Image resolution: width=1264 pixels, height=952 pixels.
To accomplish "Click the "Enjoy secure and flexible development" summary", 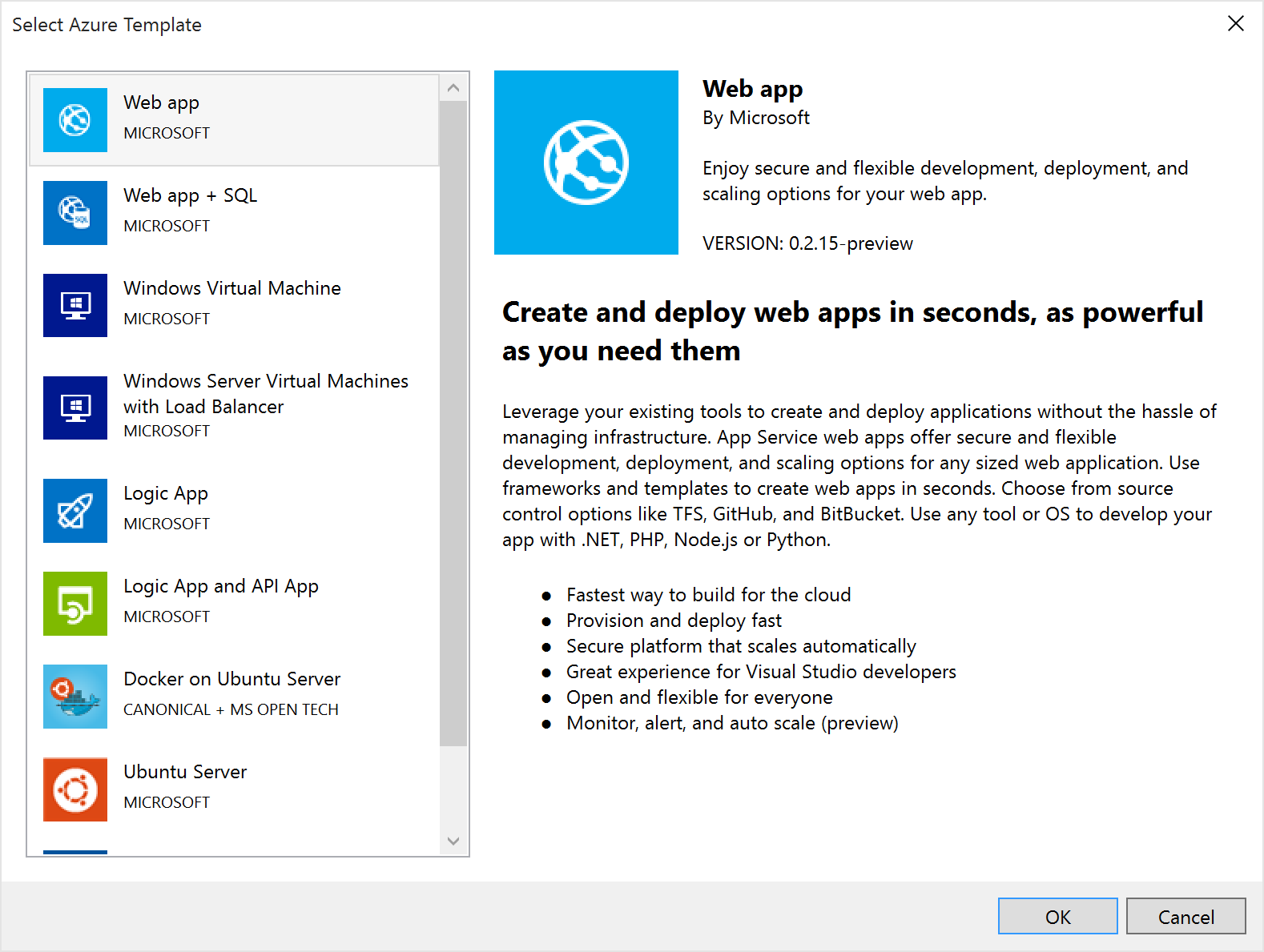I will click(945, 181).
